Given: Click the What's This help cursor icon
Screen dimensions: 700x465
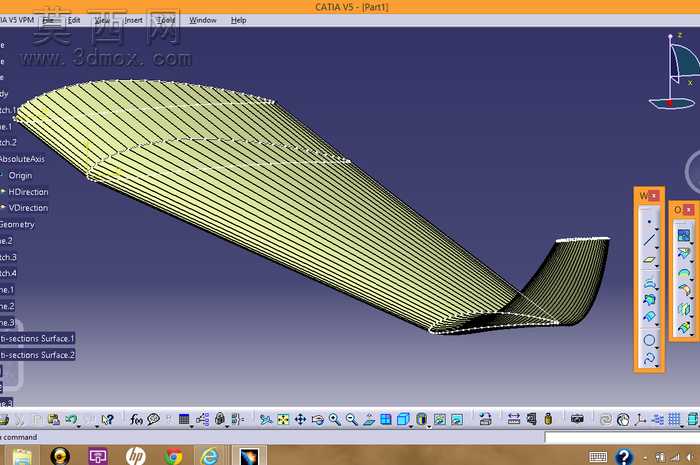Looking at the screenshot, I should (108, 419).
